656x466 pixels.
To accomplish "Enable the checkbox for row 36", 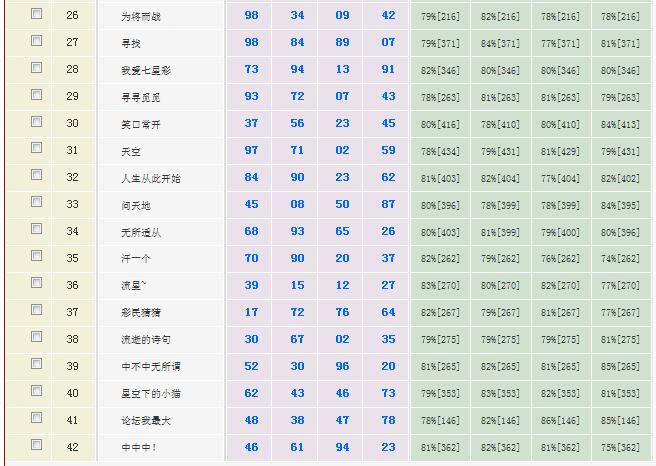I will point(37,284).
